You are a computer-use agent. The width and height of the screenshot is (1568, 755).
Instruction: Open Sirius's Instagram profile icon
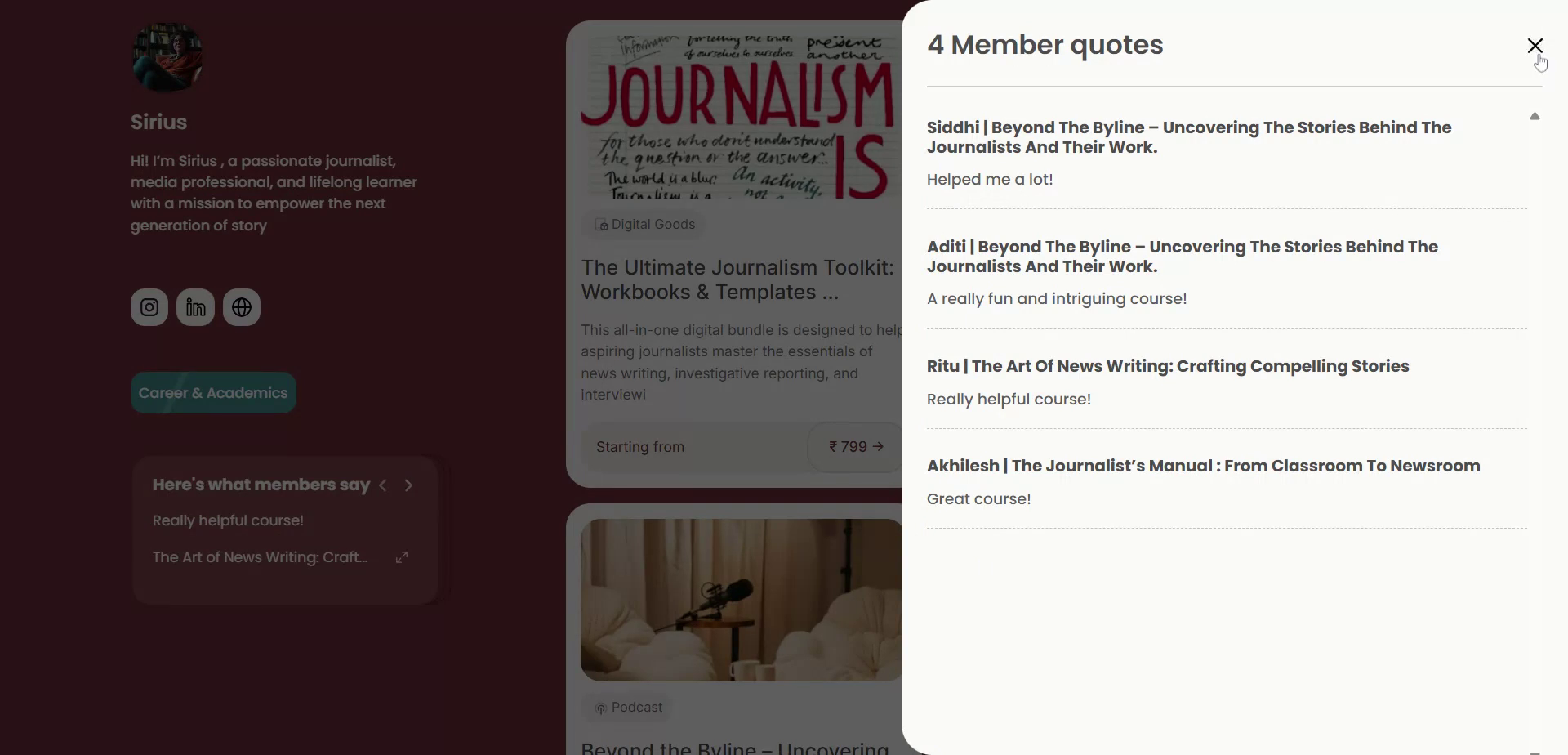coord(149,307)
